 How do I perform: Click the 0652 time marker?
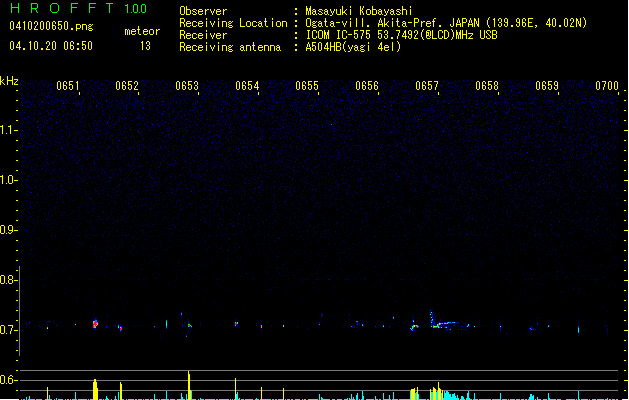127,86
